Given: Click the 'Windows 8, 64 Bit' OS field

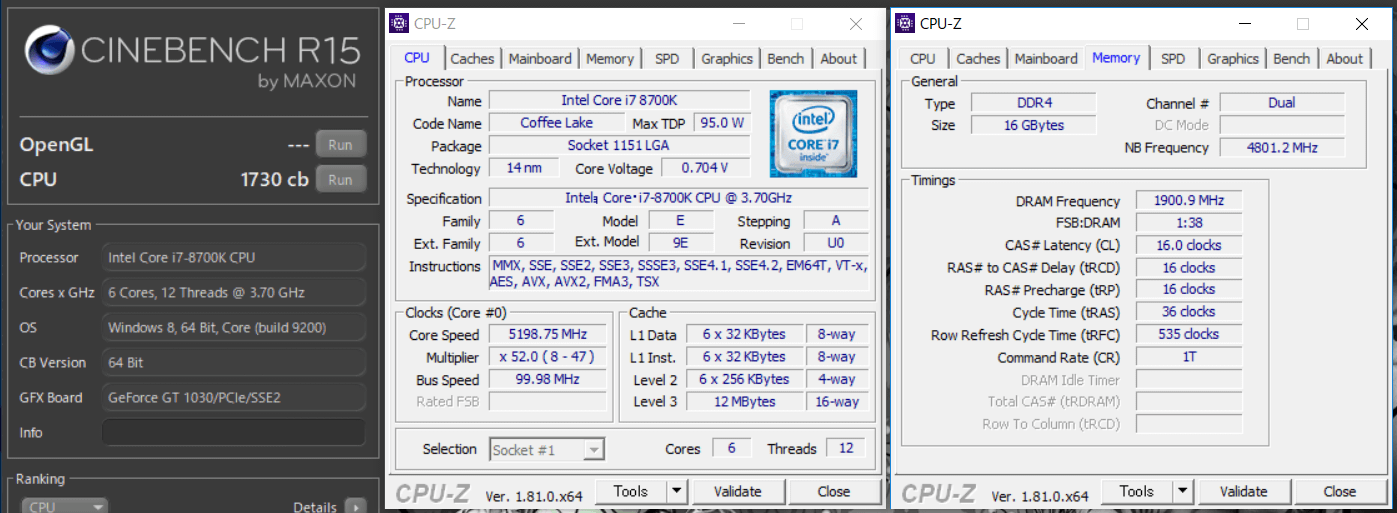Looking at the screenshot, I should 233,328.
